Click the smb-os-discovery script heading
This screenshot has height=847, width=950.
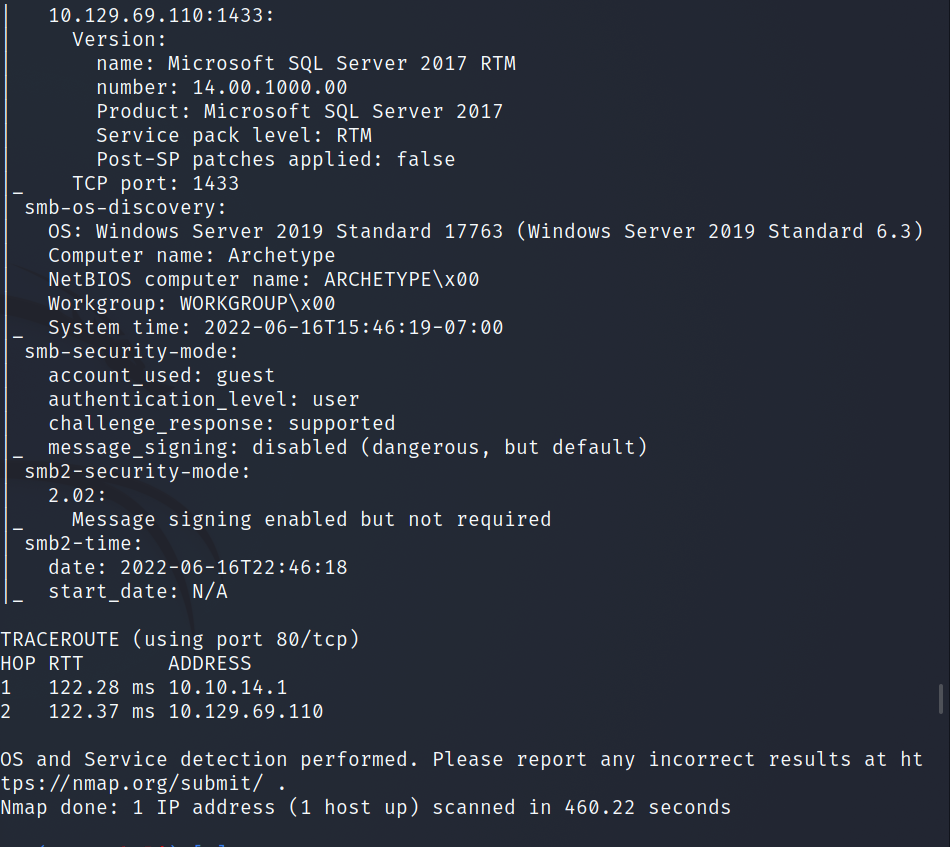tap(126, 207)
